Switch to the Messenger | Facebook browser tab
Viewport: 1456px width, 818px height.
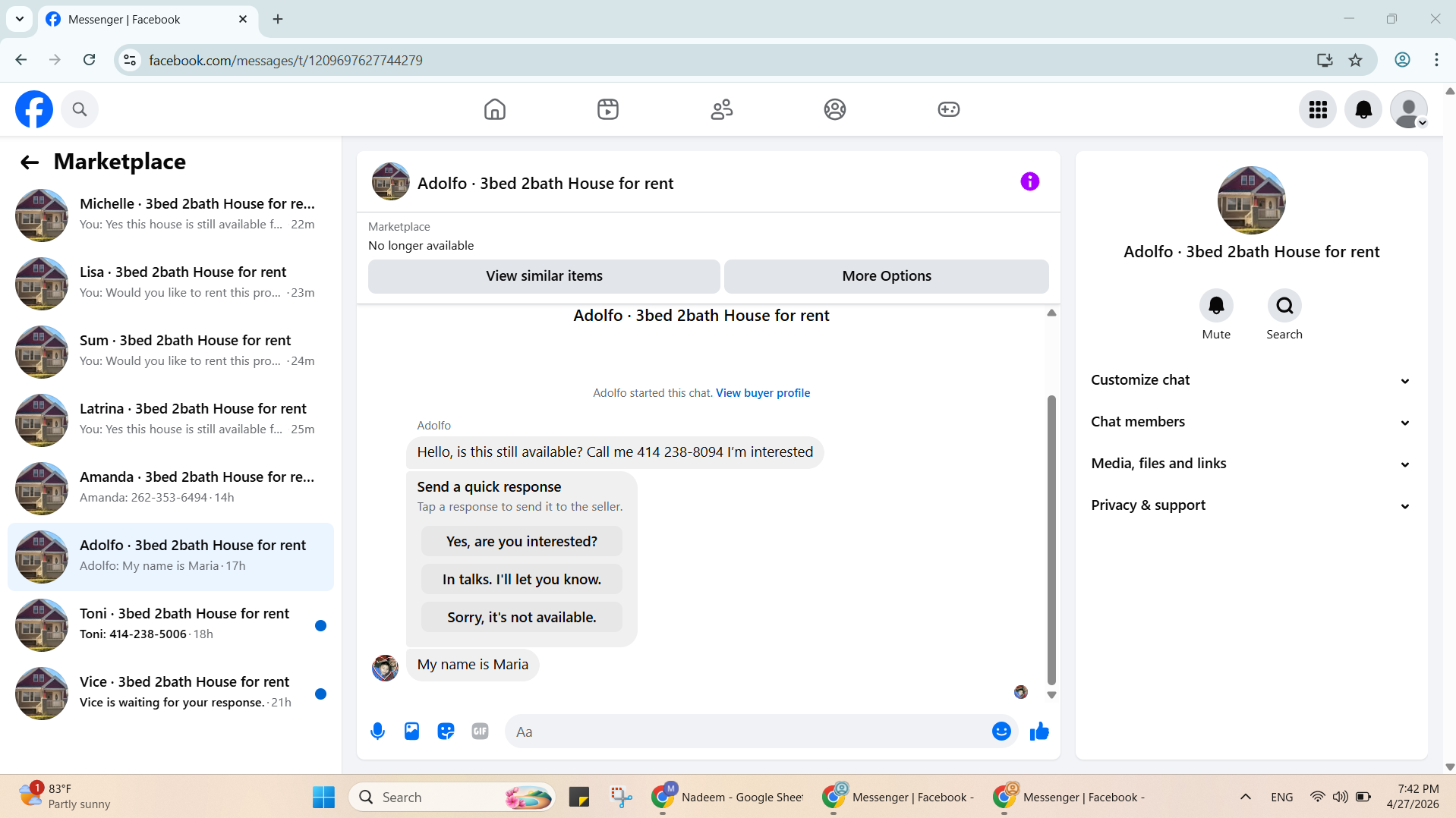(x=148, y=20)
